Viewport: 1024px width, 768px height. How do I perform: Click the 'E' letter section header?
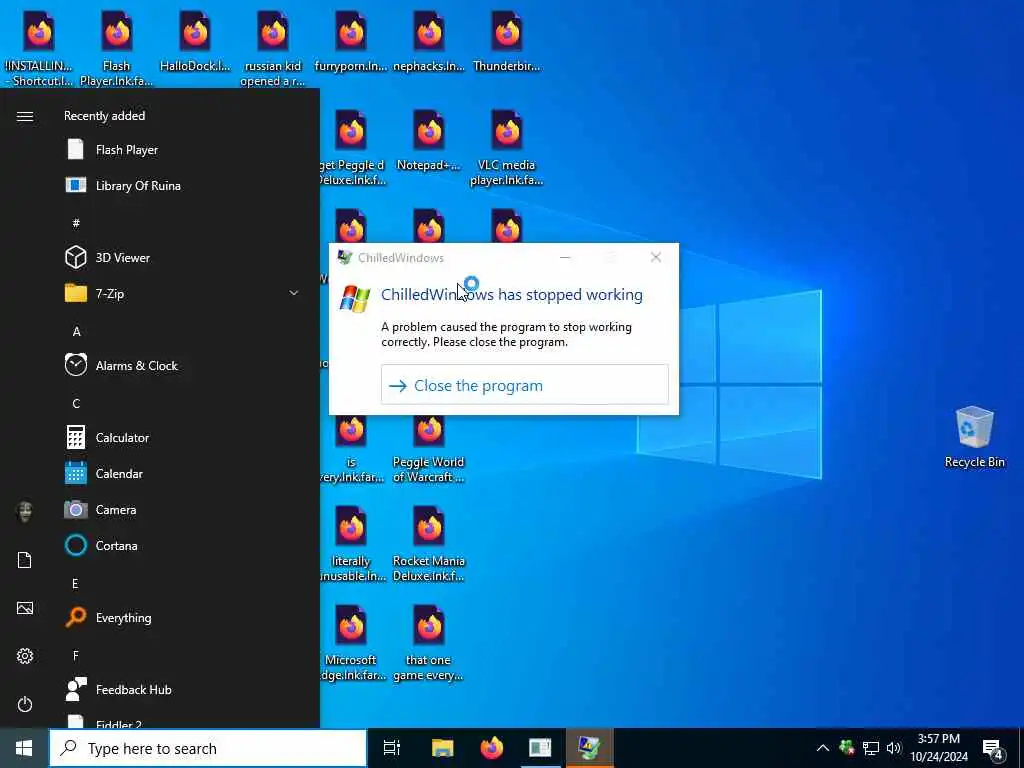[75, 583]
